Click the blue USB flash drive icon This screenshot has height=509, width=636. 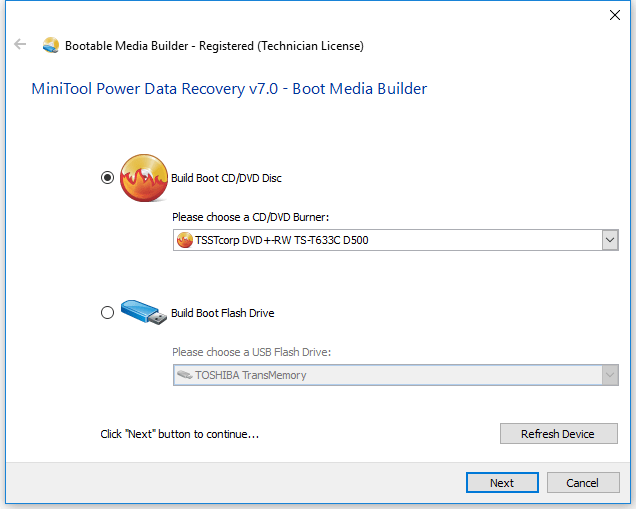point(144,312)
